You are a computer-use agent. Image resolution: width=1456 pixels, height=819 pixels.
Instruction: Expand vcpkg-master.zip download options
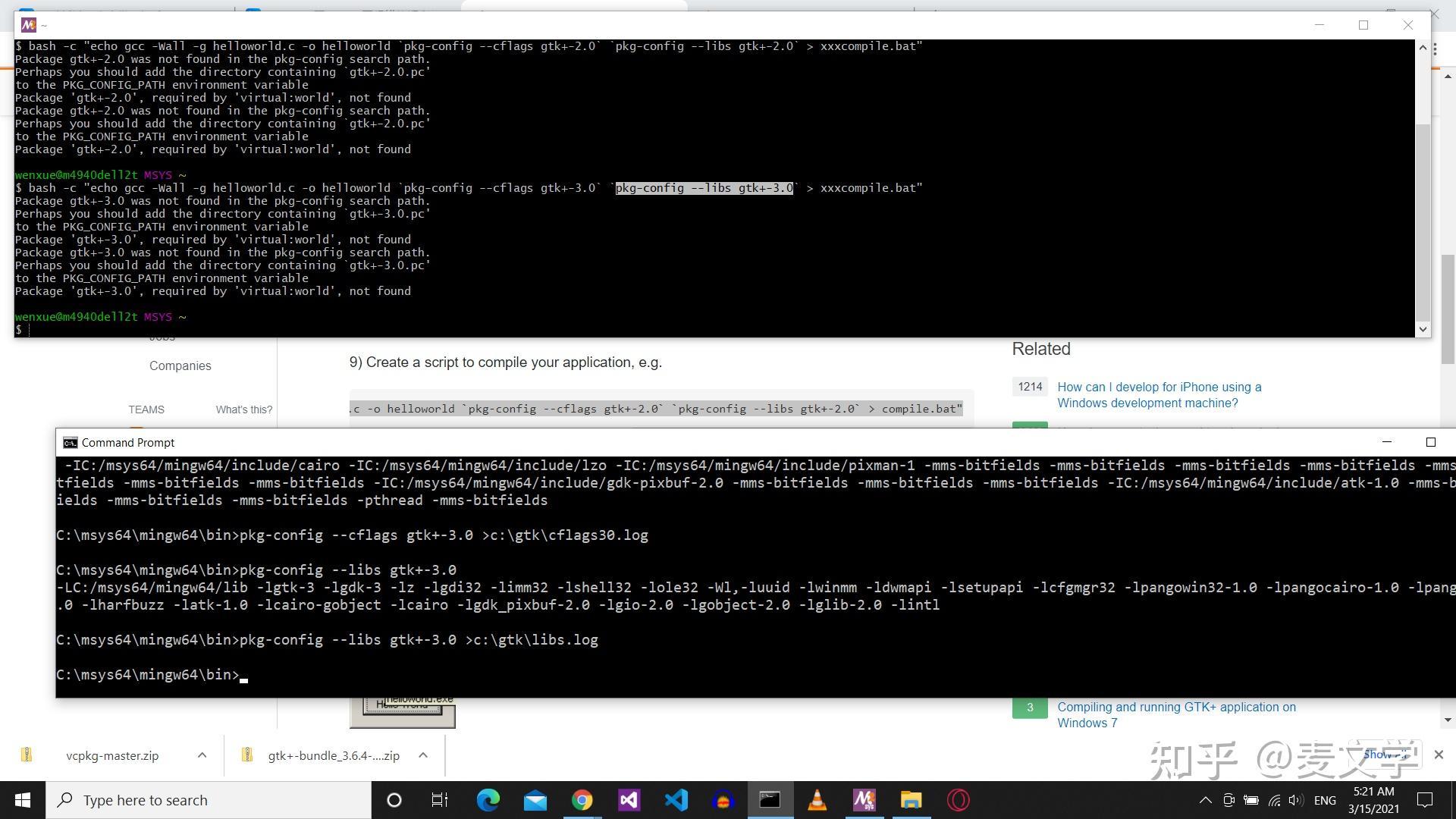point(202,755)
